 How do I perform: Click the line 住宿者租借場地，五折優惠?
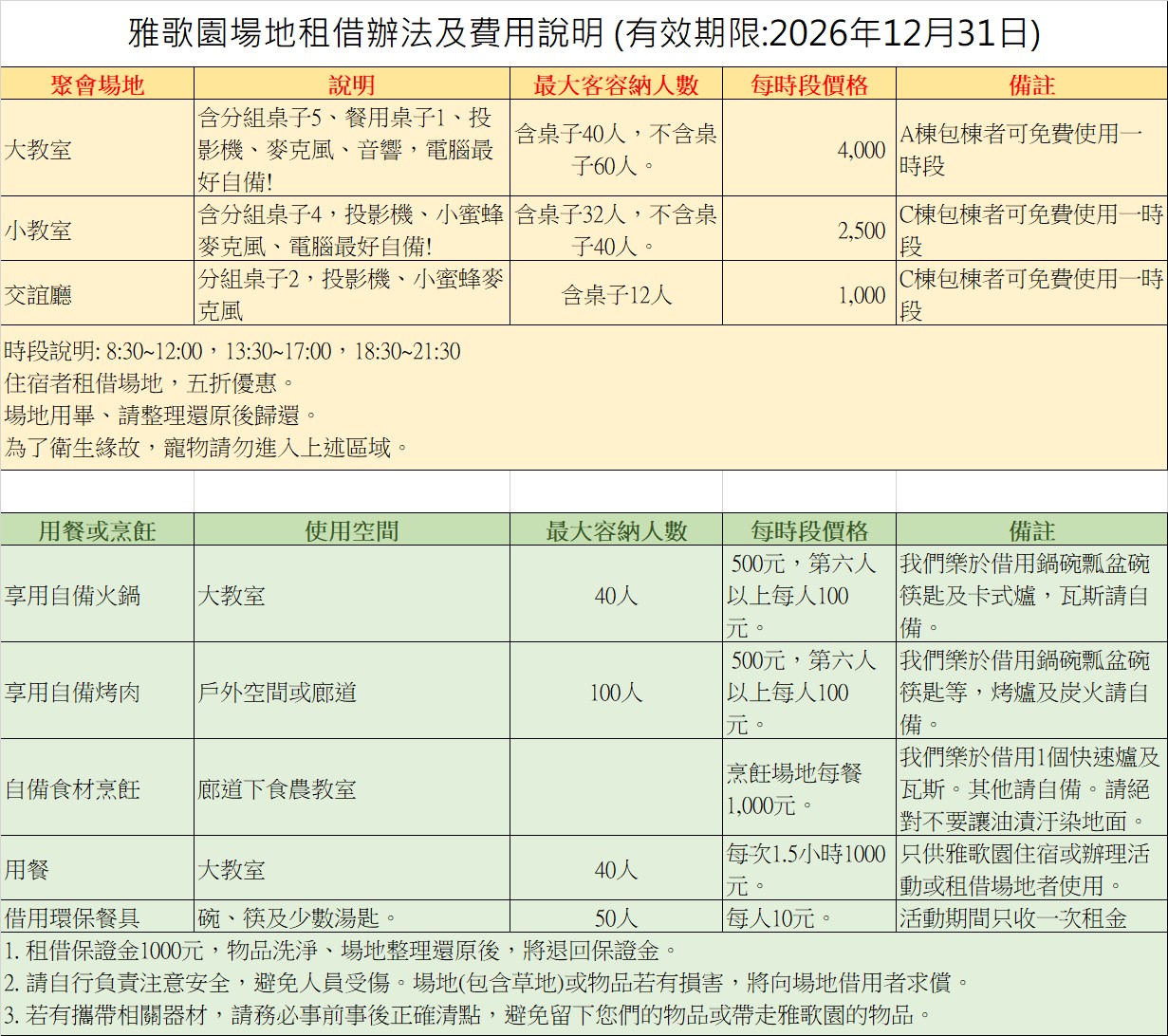tap(150, 383)
